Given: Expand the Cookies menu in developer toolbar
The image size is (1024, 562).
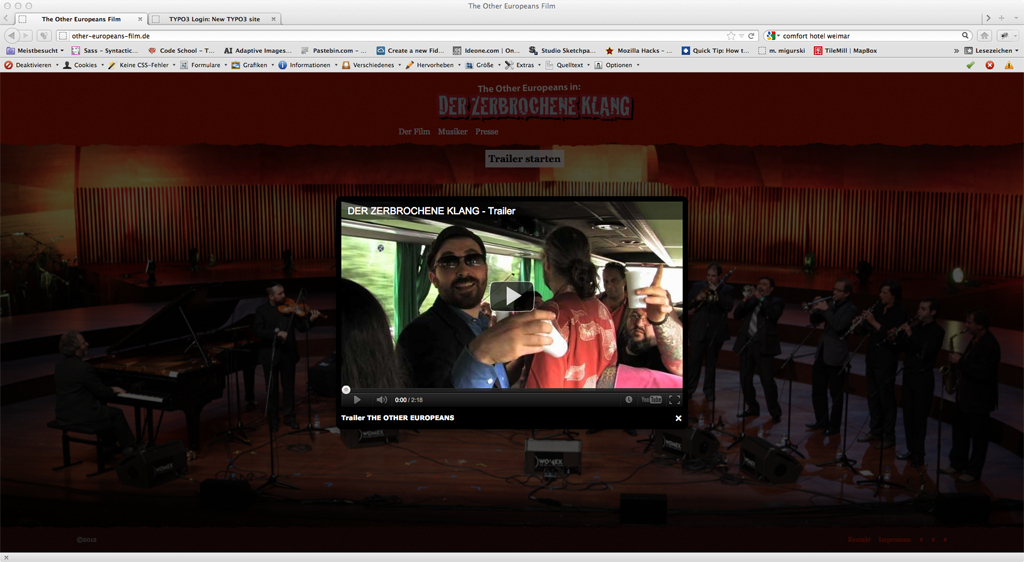Looking at the screenshot, I should coord(85,65).
